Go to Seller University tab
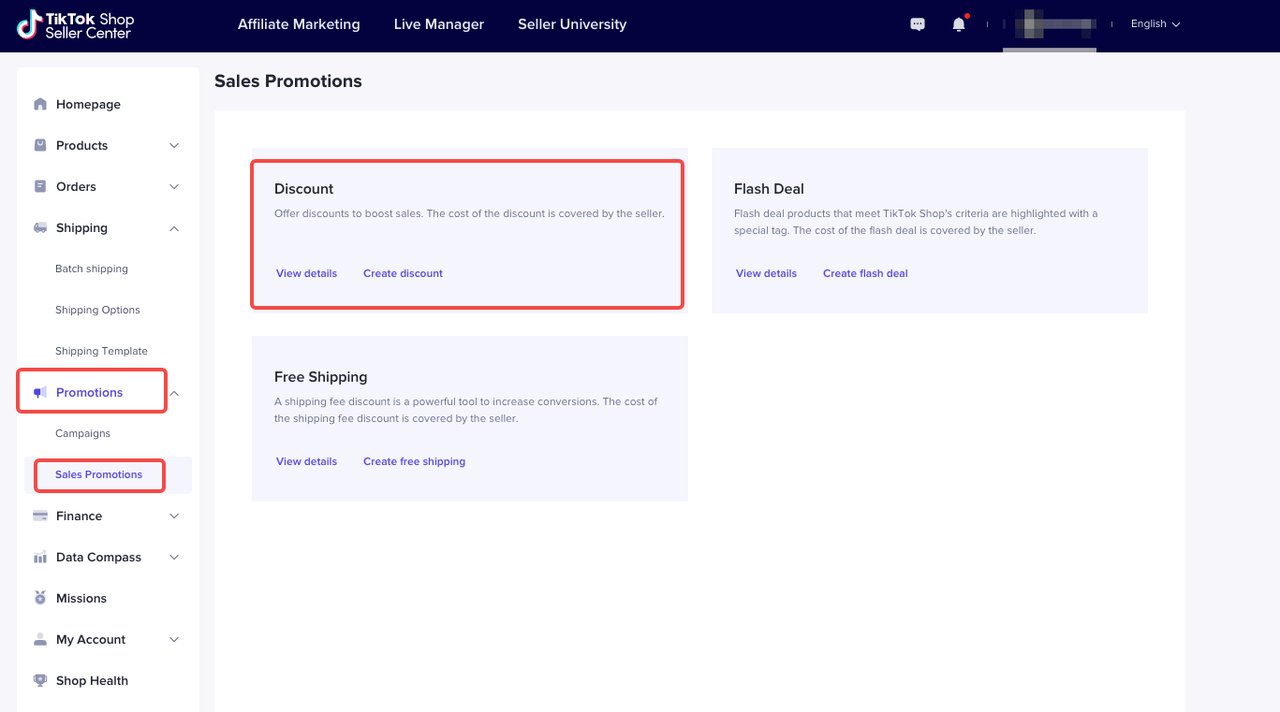This screenshot has height=712, width=1280. (572, 24)
